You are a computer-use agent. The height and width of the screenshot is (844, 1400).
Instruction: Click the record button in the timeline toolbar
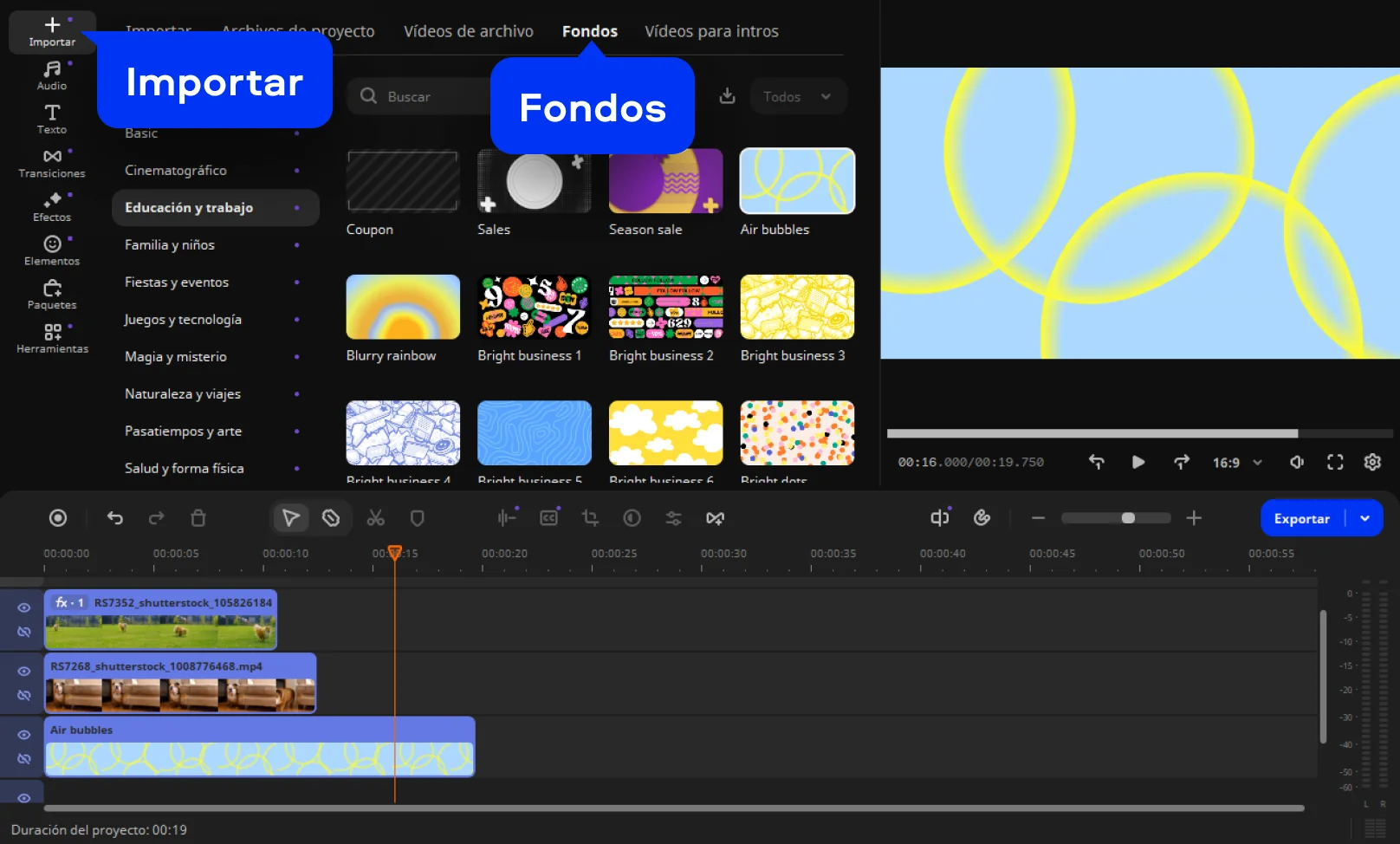[58, 518]
